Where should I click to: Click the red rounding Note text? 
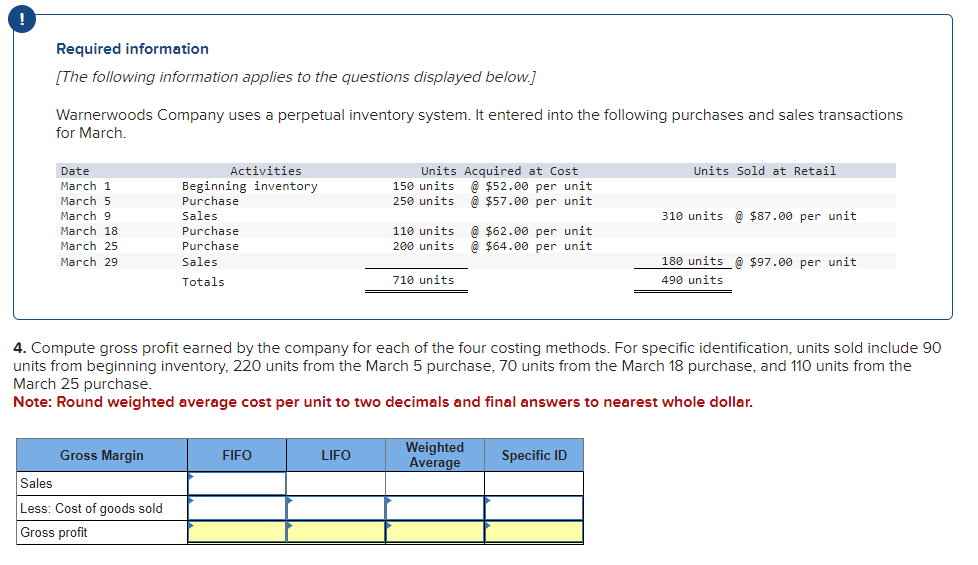coord(383,402)
